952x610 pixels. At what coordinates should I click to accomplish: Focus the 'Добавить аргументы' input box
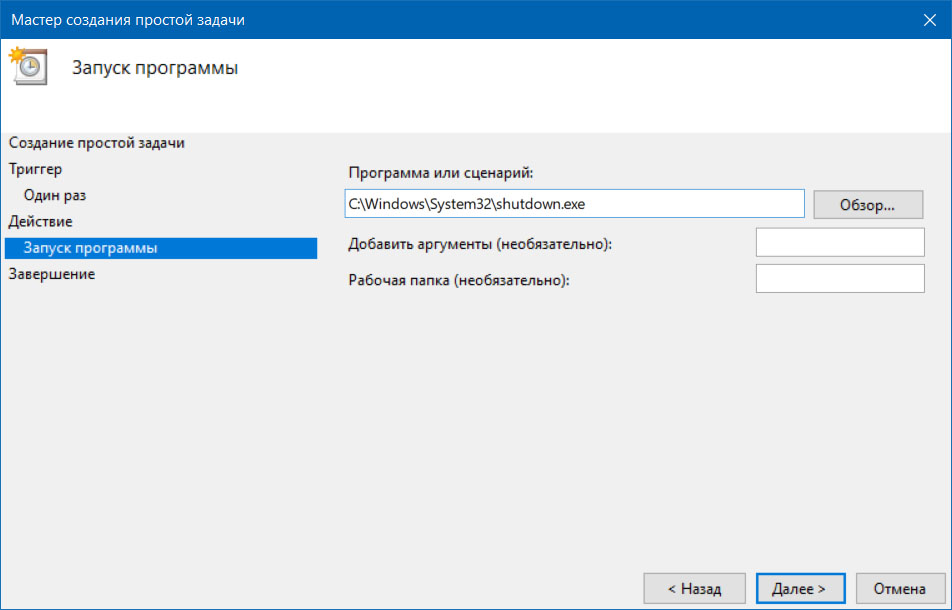[840, 242]
